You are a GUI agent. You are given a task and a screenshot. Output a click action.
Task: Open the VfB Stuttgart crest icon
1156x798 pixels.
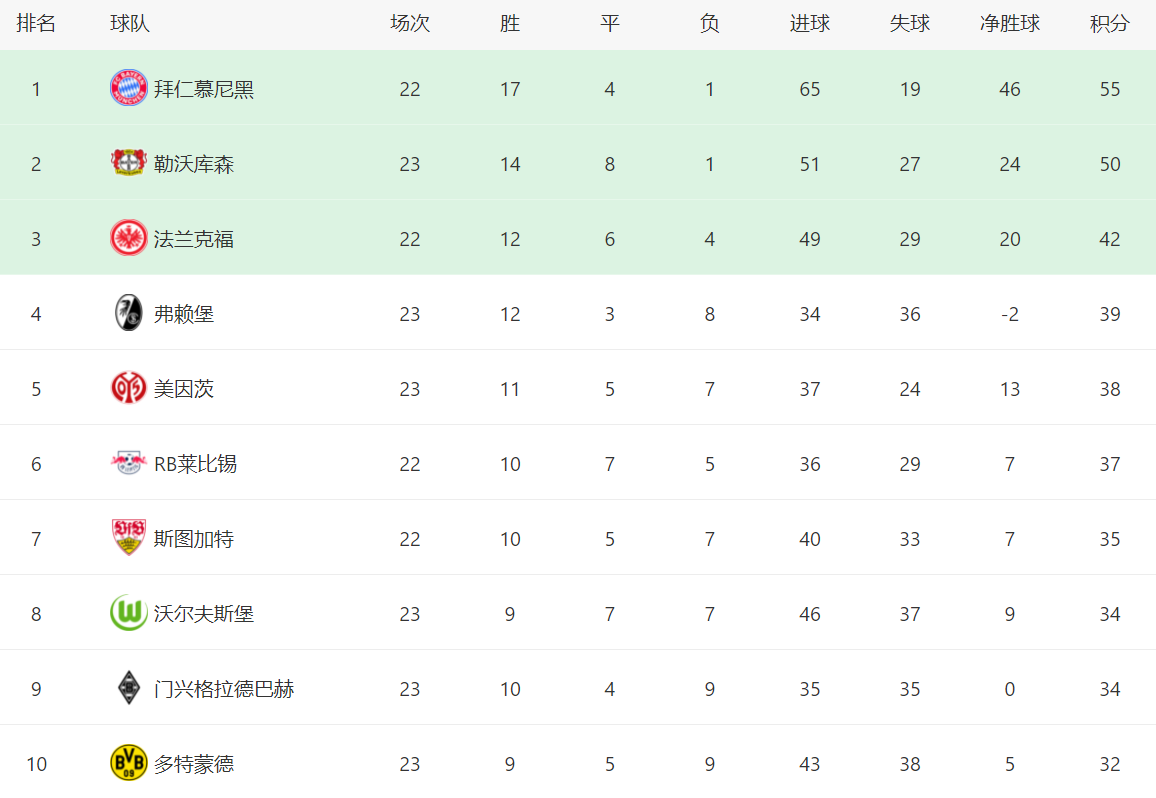coord(128,537)
